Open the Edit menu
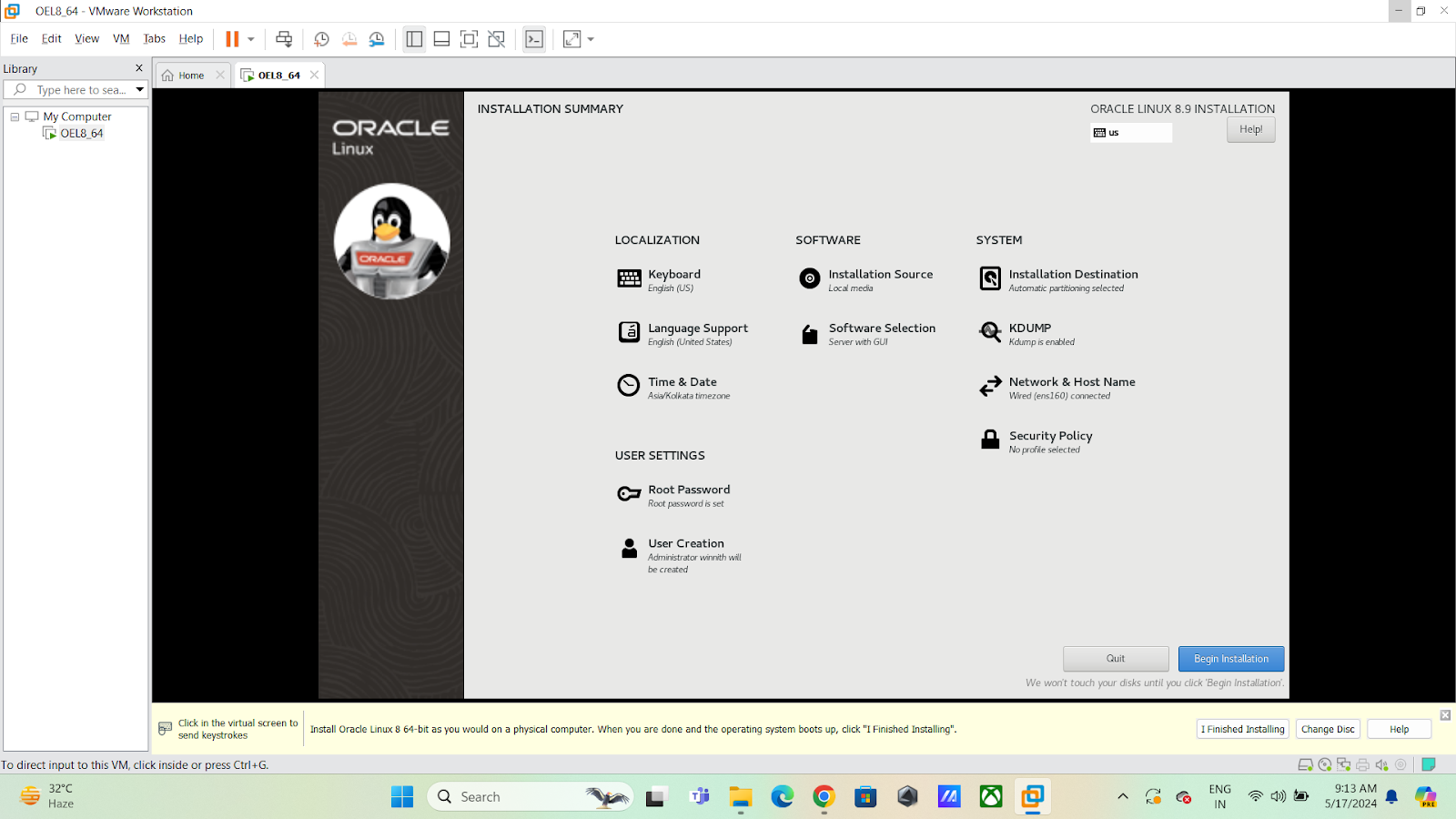Screen dimensions: 1456x819 click(51, 39)
